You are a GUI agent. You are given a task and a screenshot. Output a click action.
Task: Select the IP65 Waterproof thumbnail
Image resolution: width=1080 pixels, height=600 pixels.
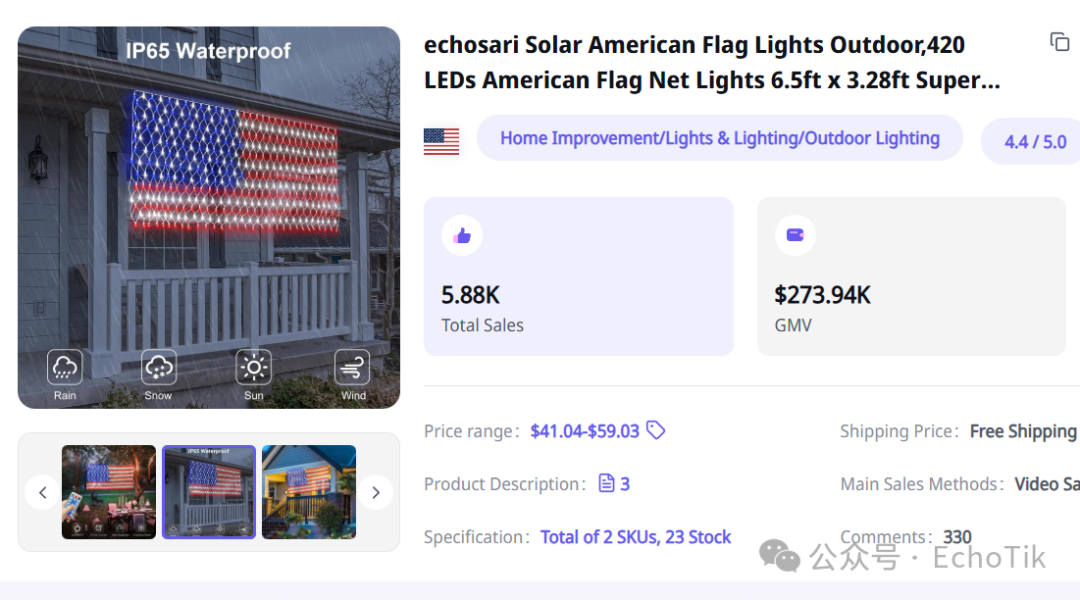pos(209,492)
